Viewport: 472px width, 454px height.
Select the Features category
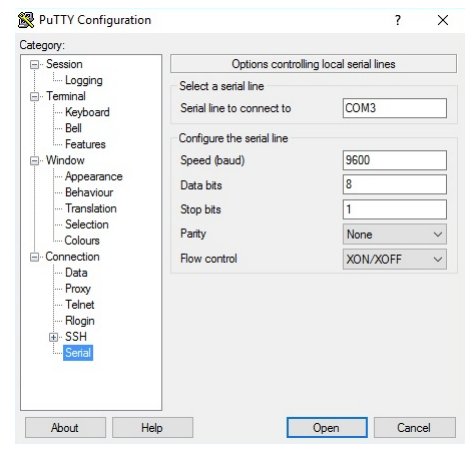tap(85, 144)
